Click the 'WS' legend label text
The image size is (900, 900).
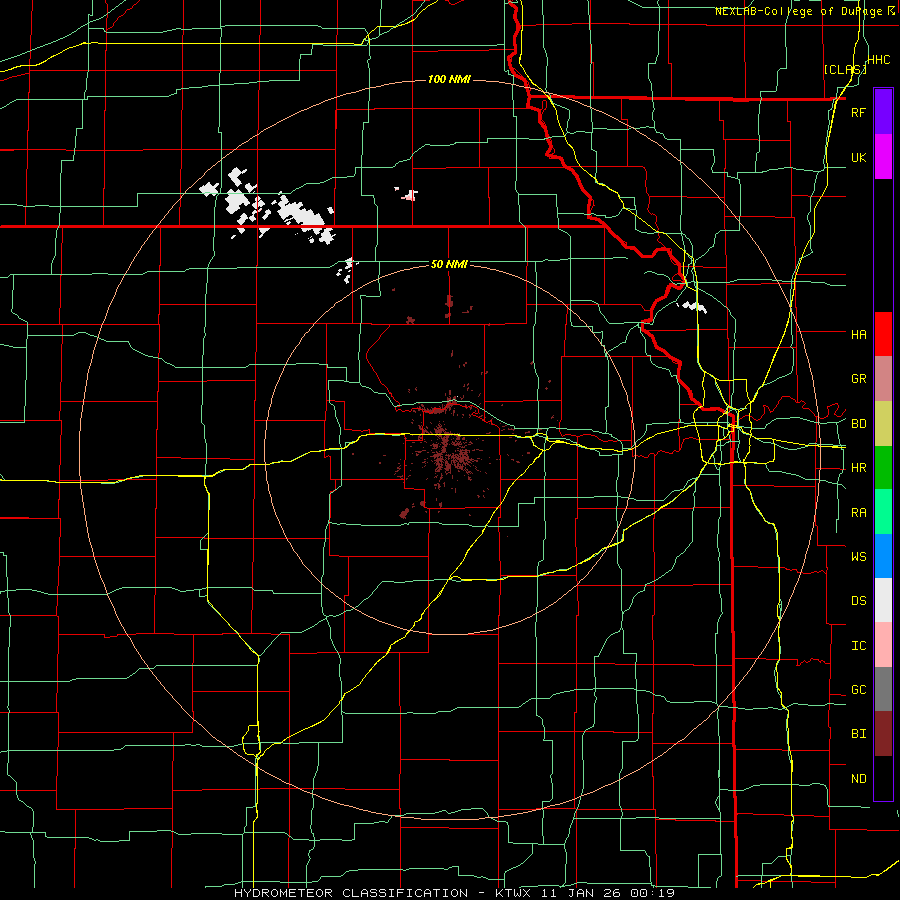point(858,557)
